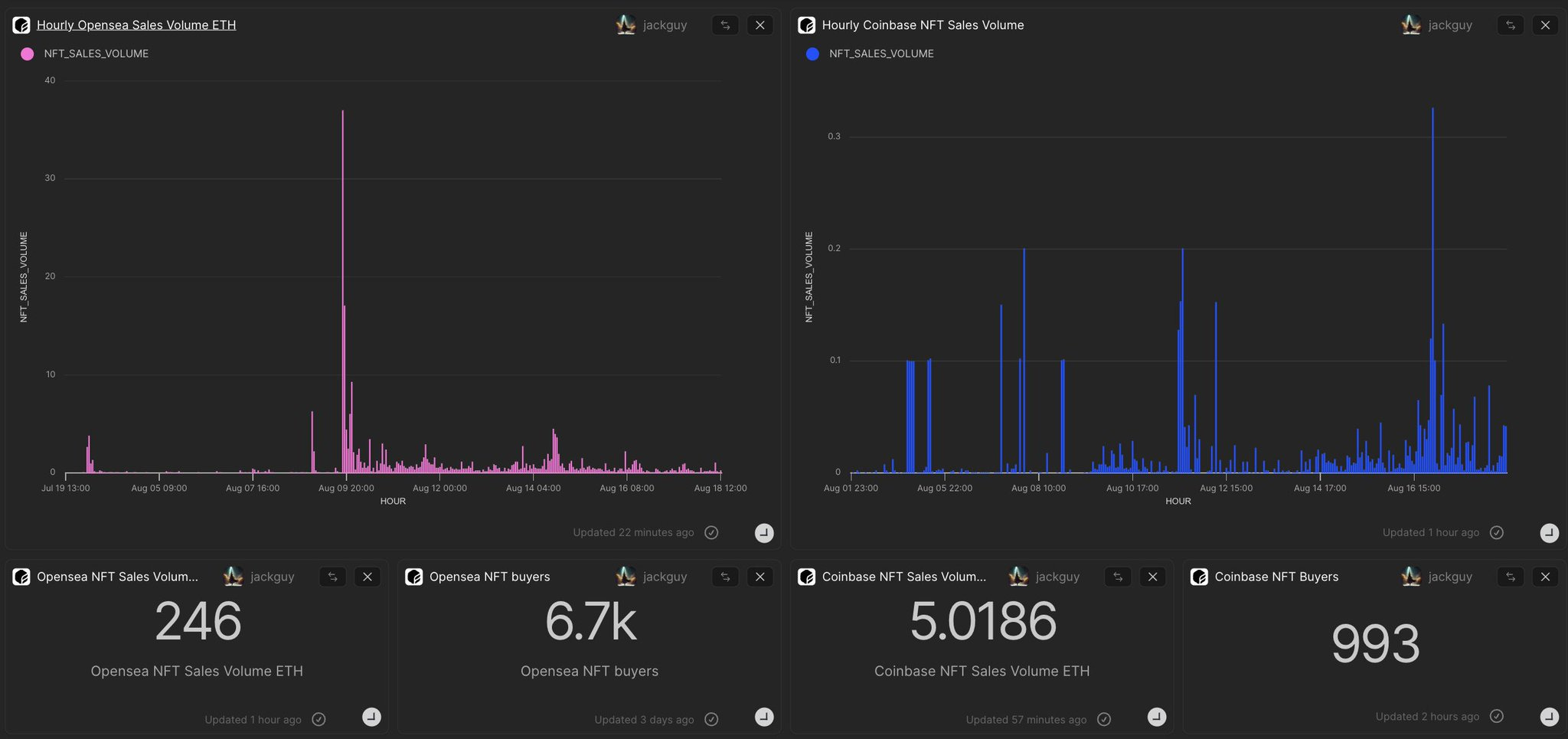This screenshot has width=1568, height=739.
Task: Click the "Updated 57 minutes ago" text
Action: tap(1026, 720)
